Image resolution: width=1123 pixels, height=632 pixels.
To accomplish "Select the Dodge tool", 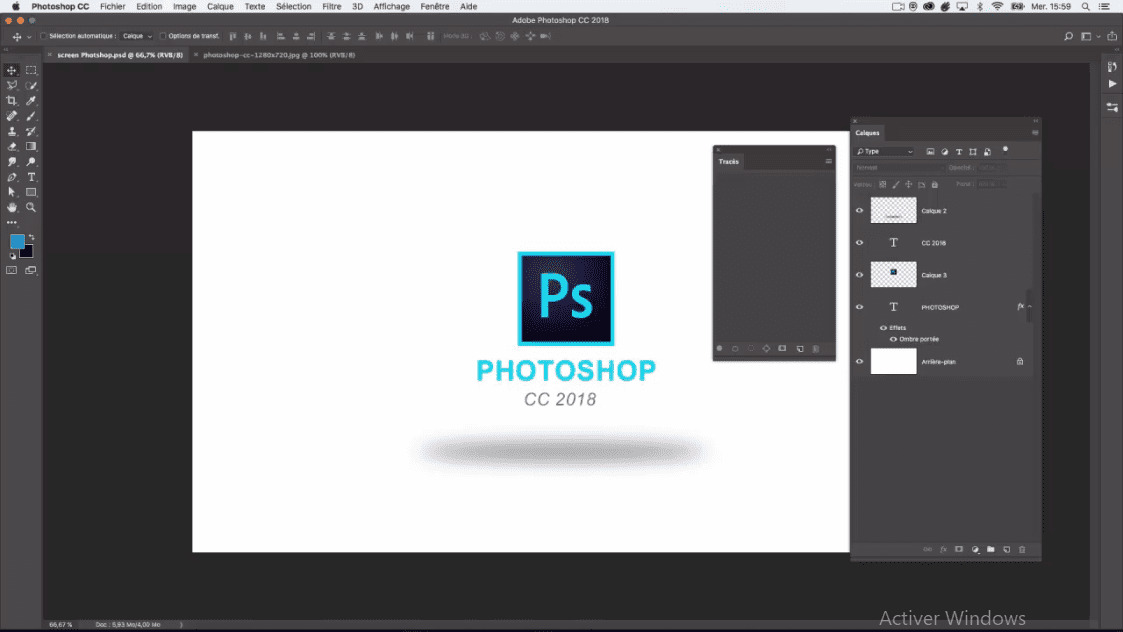I will tap(31, 162).
